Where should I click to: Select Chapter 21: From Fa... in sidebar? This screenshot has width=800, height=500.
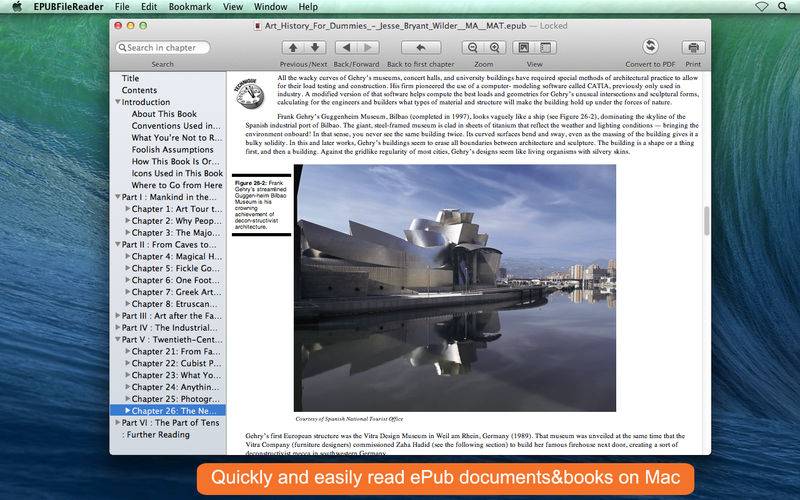(x=176, y=351)
